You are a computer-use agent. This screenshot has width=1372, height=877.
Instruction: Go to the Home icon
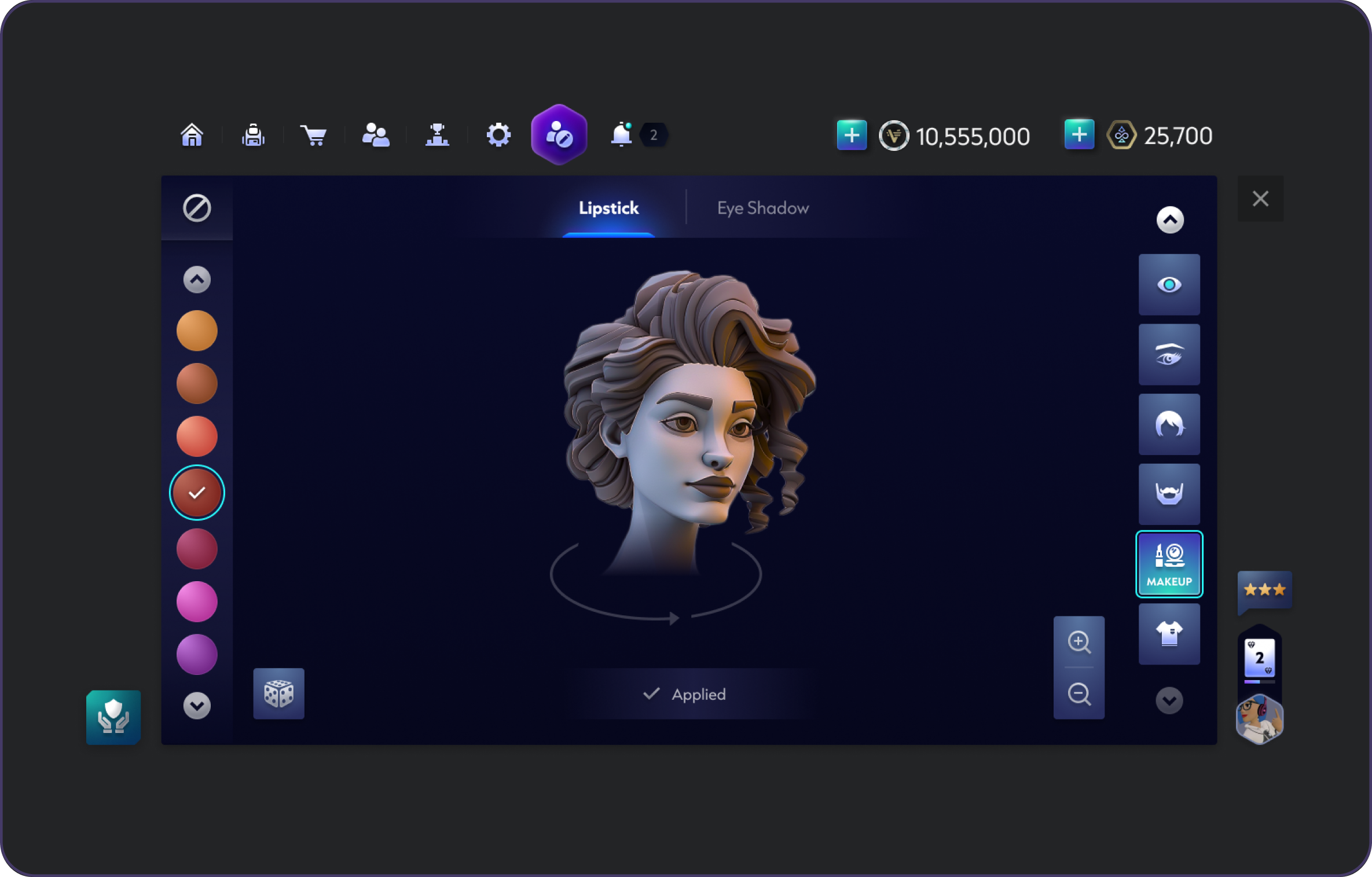(192, 135)
